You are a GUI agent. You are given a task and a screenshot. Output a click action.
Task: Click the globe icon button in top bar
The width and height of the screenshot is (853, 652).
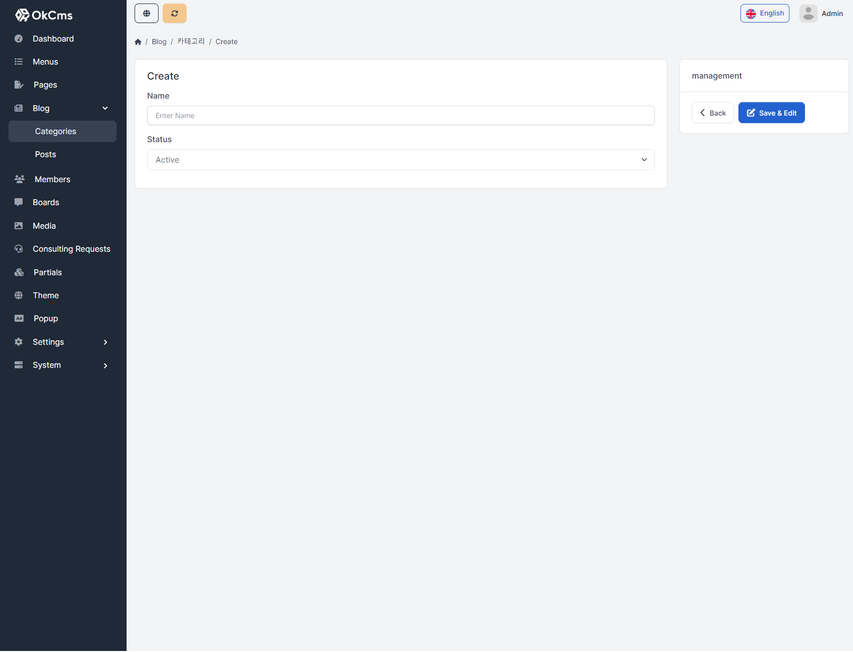146,13
